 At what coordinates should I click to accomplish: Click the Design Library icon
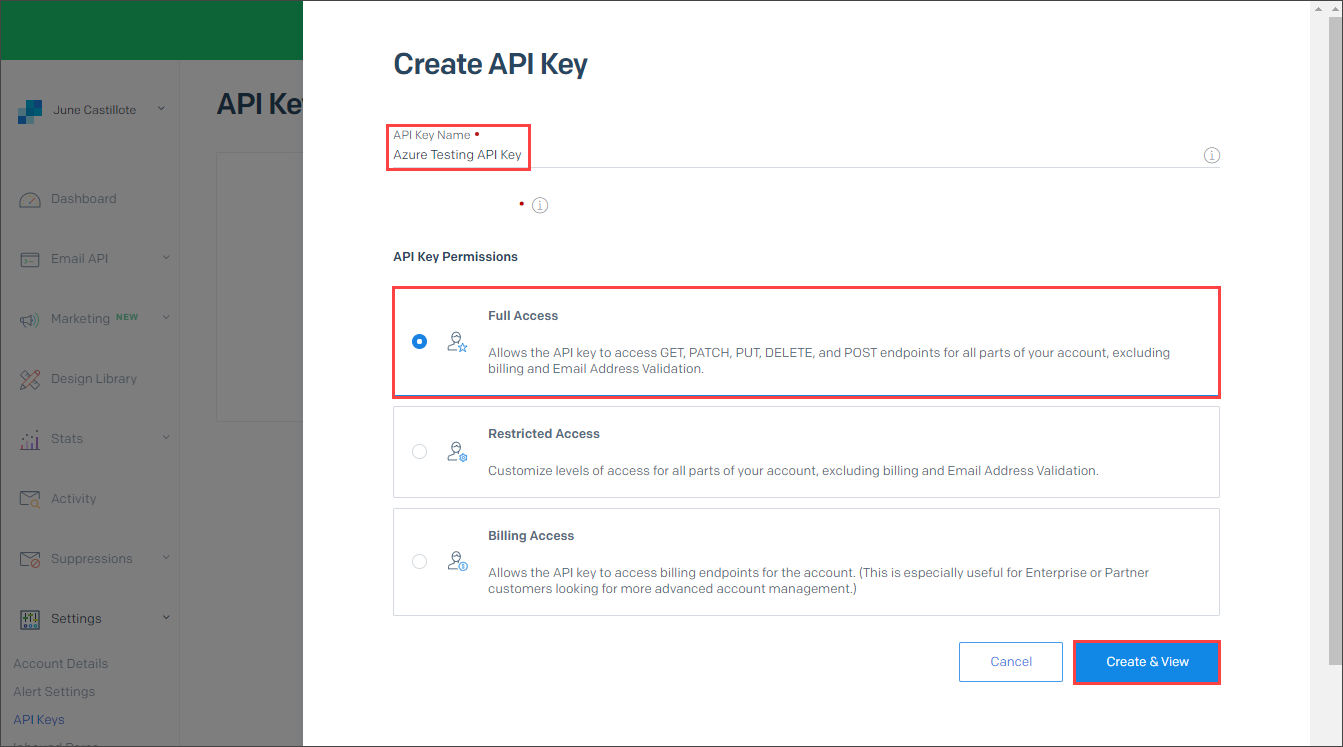(x=30, y=379)
